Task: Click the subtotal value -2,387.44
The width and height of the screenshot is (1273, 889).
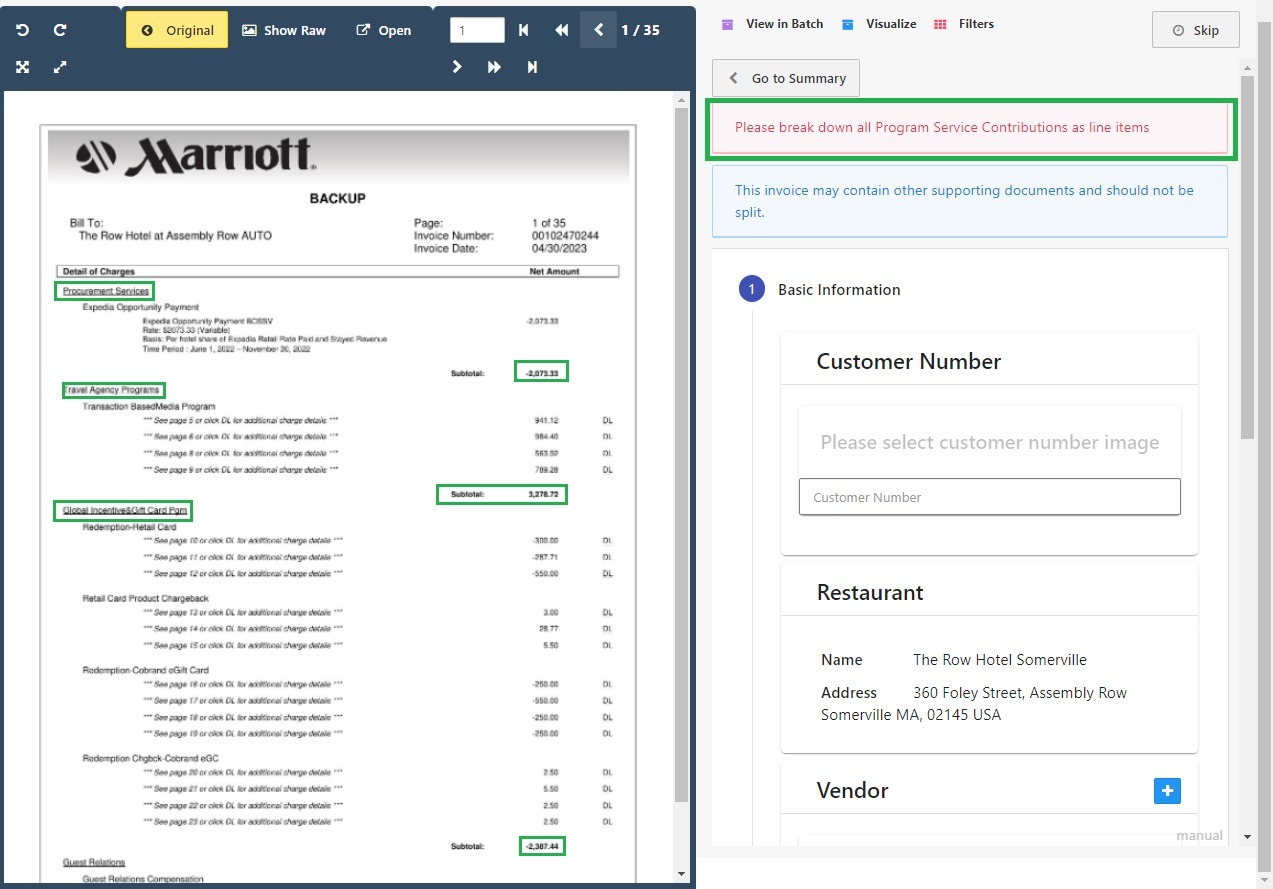Action: [541, 846]
